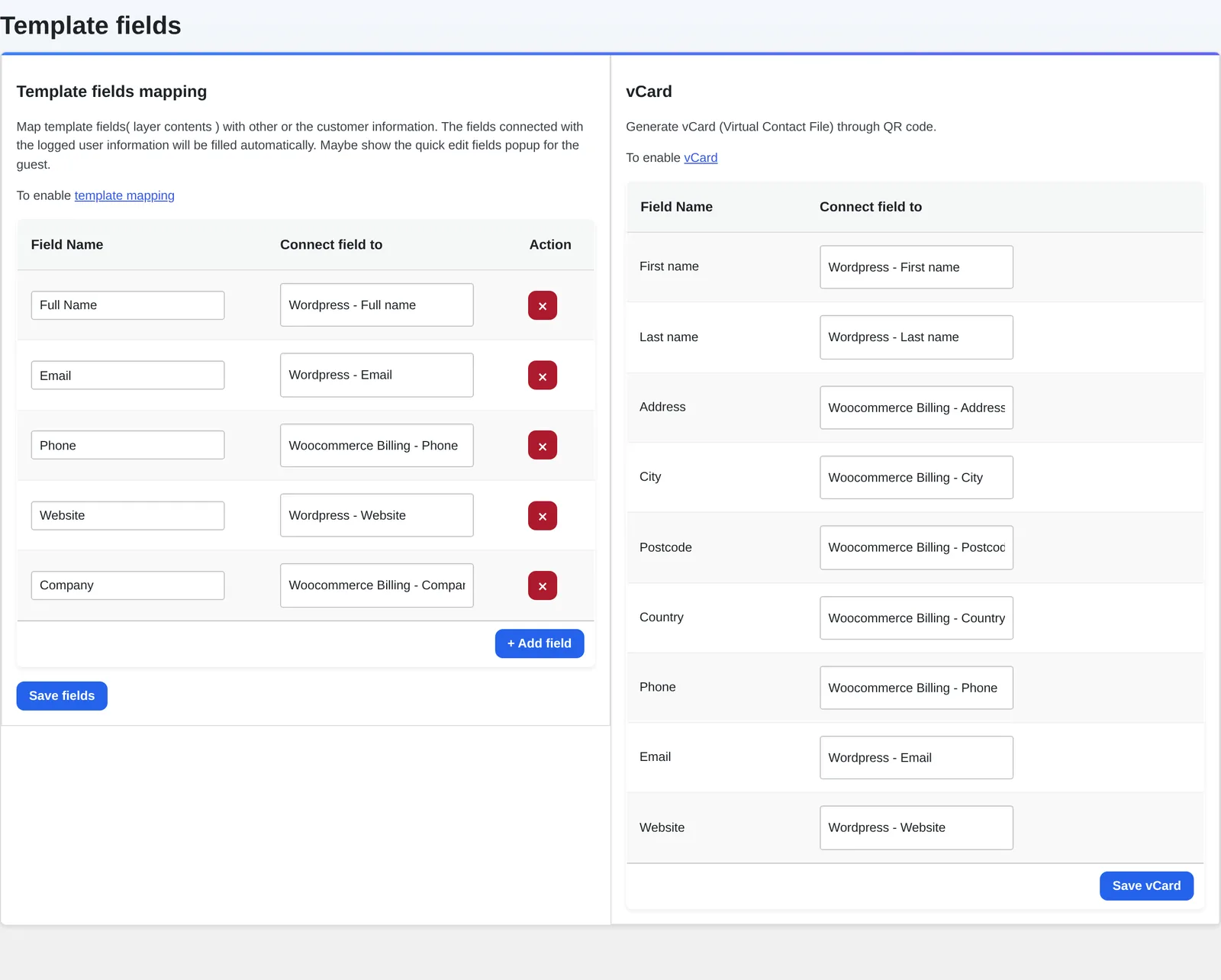Screen dimensions: 1221x980
Task: Delete the Website mapping row
Action: [543, 516]
